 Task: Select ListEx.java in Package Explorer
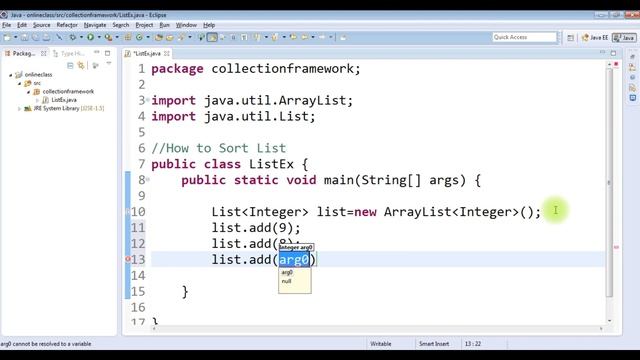point(64,100)
